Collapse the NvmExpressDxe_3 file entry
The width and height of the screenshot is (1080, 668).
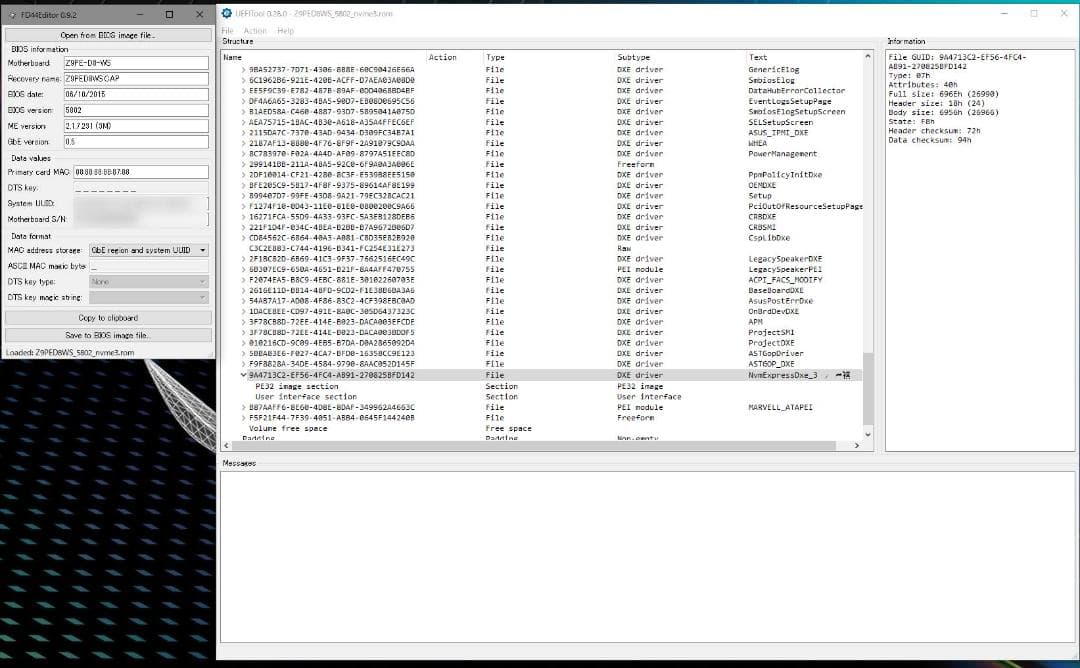[244, 374]
